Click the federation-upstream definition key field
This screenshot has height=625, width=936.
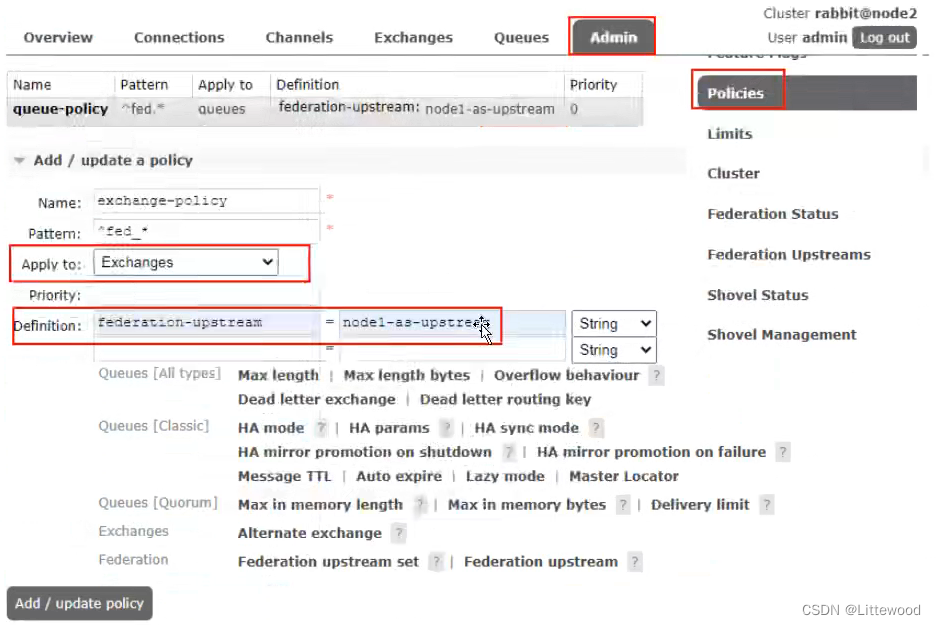(207, 323)
